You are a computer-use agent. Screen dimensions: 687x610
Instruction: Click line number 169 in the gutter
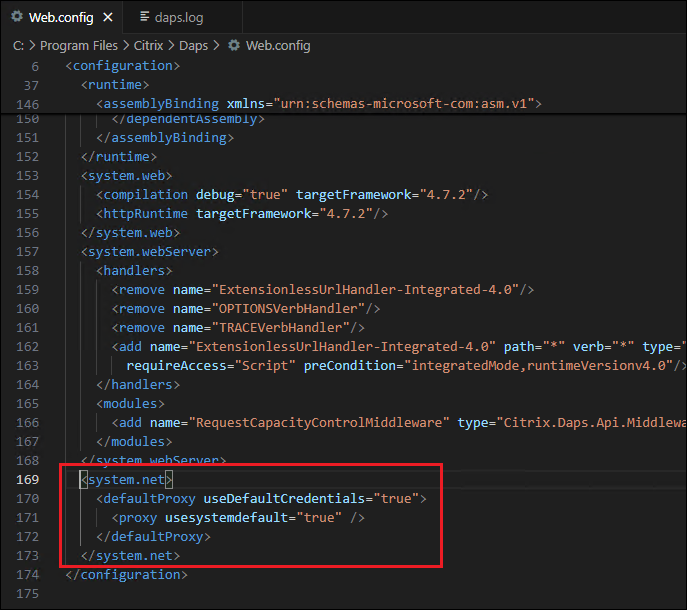click(28, 480)
